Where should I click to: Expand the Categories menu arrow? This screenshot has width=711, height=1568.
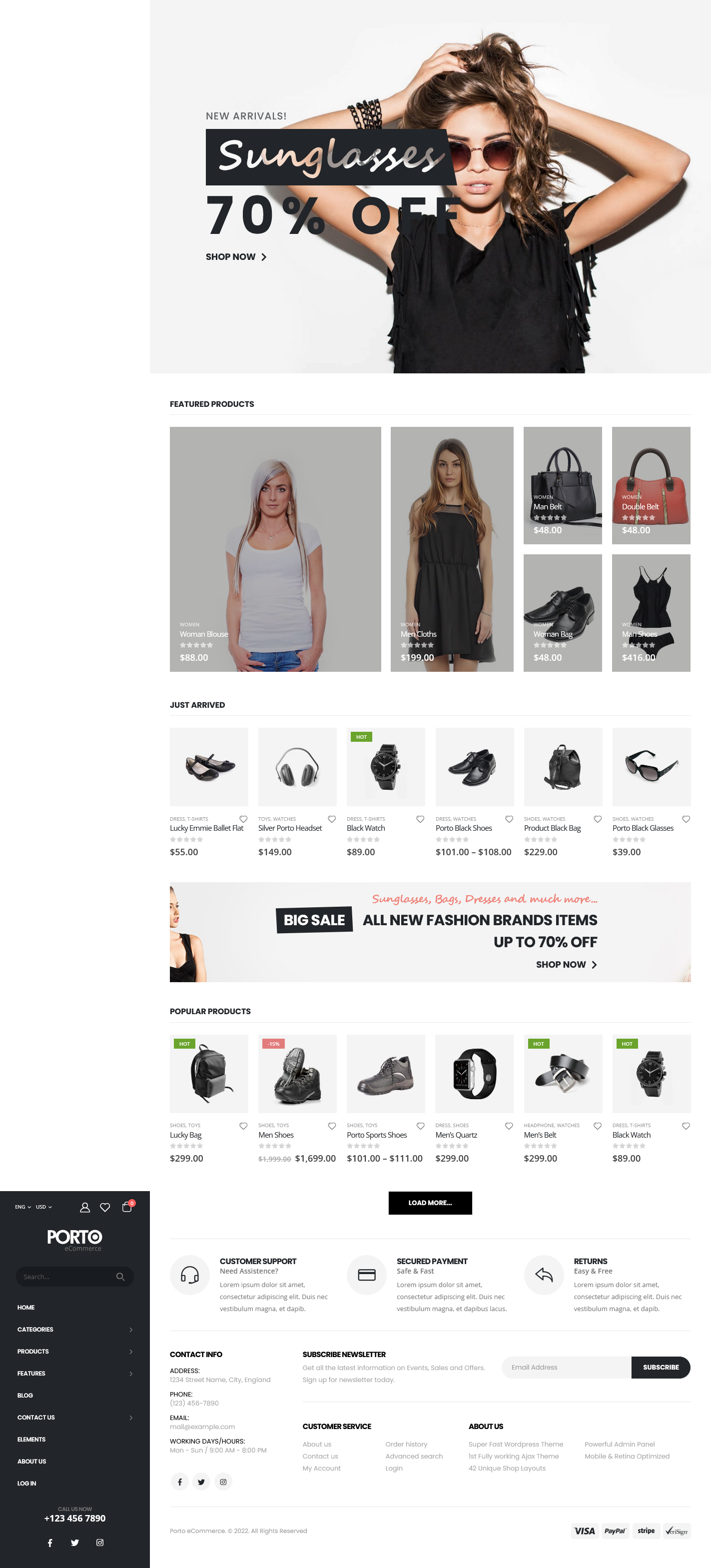click(x=131, y=1330)
